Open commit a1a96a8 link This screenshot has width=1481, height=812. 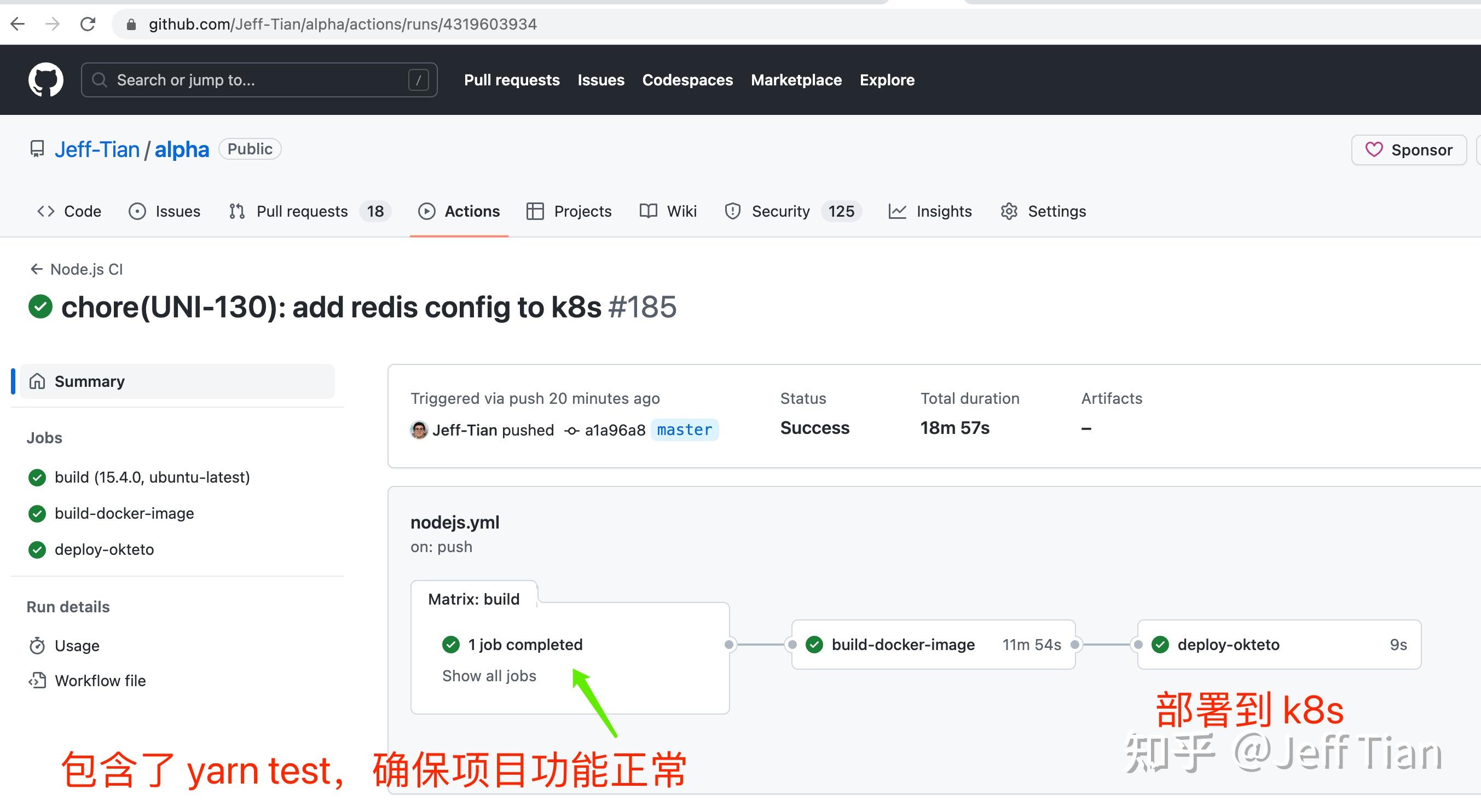pos(615,430)
